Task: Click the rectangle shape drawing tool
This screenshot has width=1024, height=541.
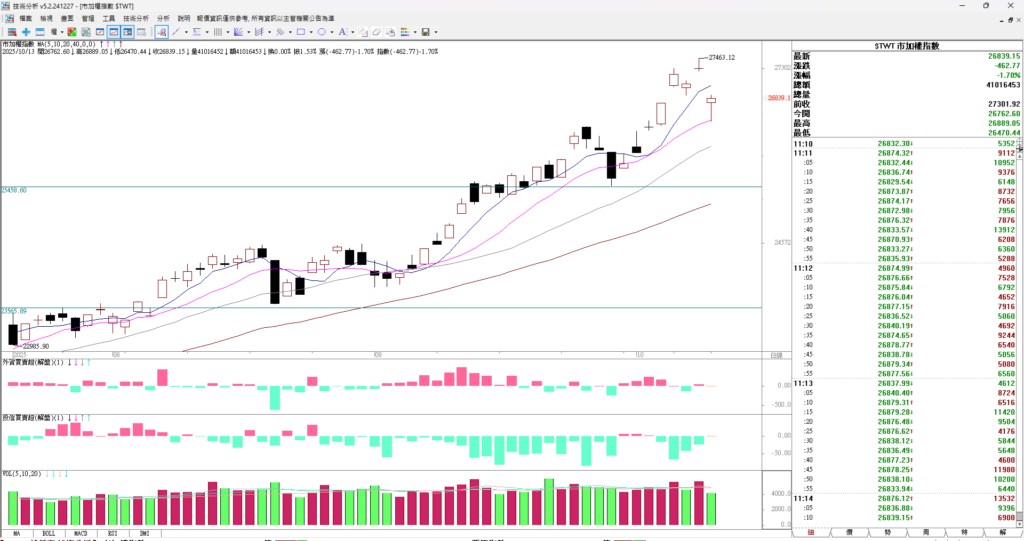Action: coord(301,32)
